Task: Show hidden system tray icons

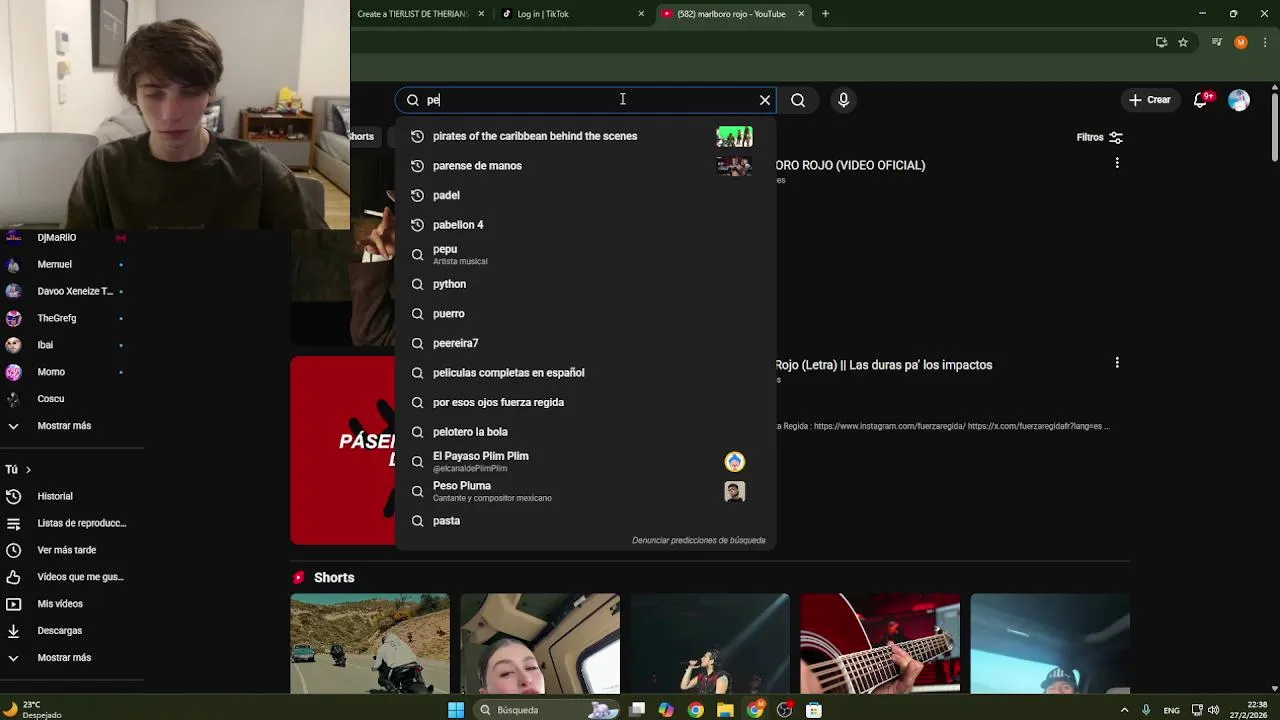Action: (1124, 710)
